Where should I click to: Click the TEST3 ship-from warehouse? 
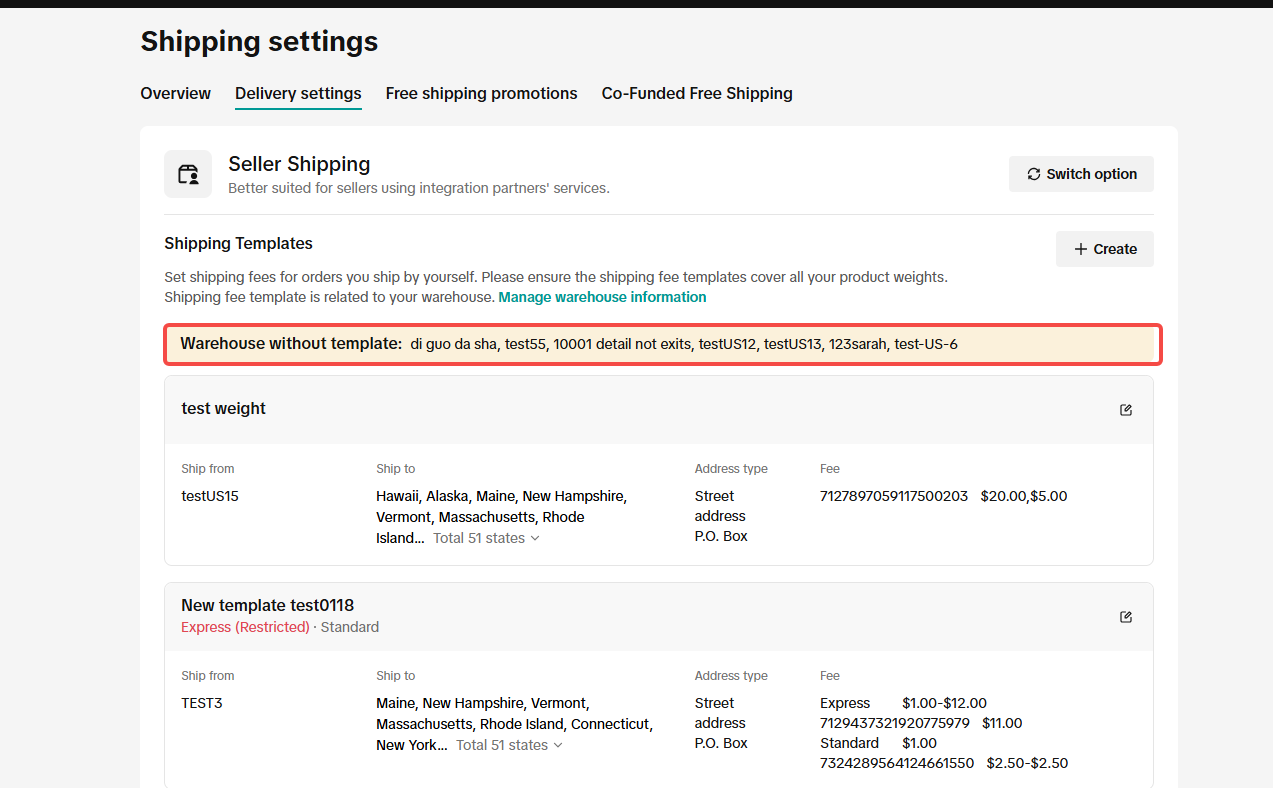pos(202,703)
